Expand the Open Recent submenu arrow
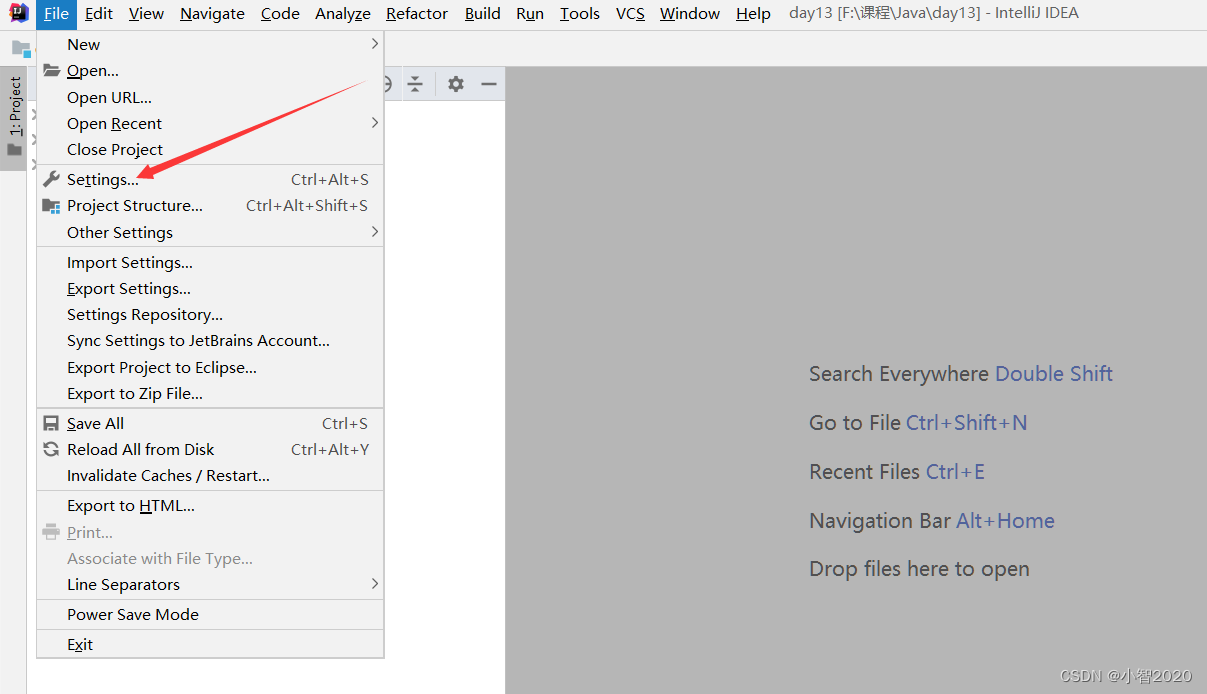Screen dimensions: 1207x694 click(375, 123)
